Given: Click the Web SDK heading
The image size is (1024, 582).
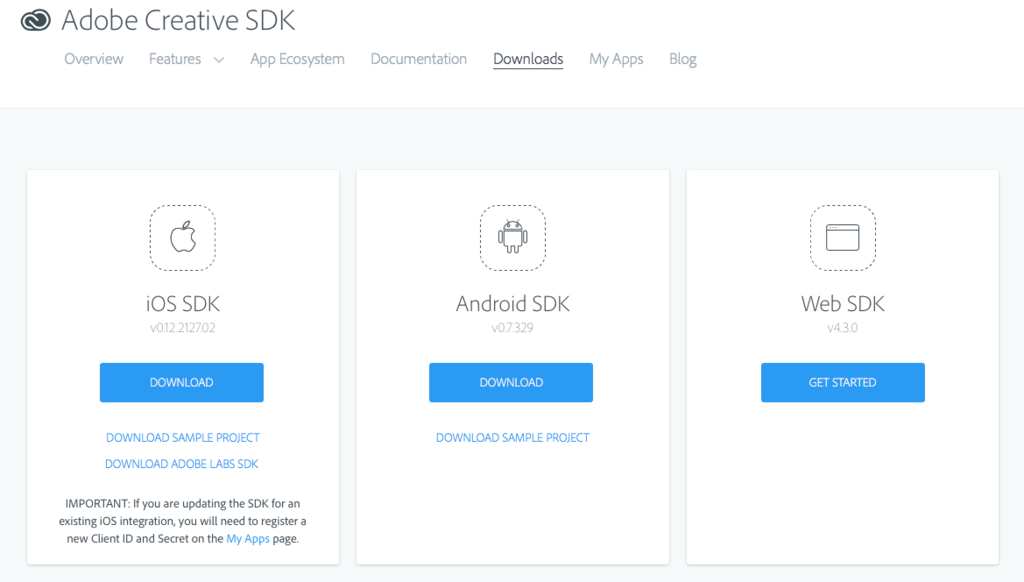Looking at the screenshot, I should click(842, 304).
